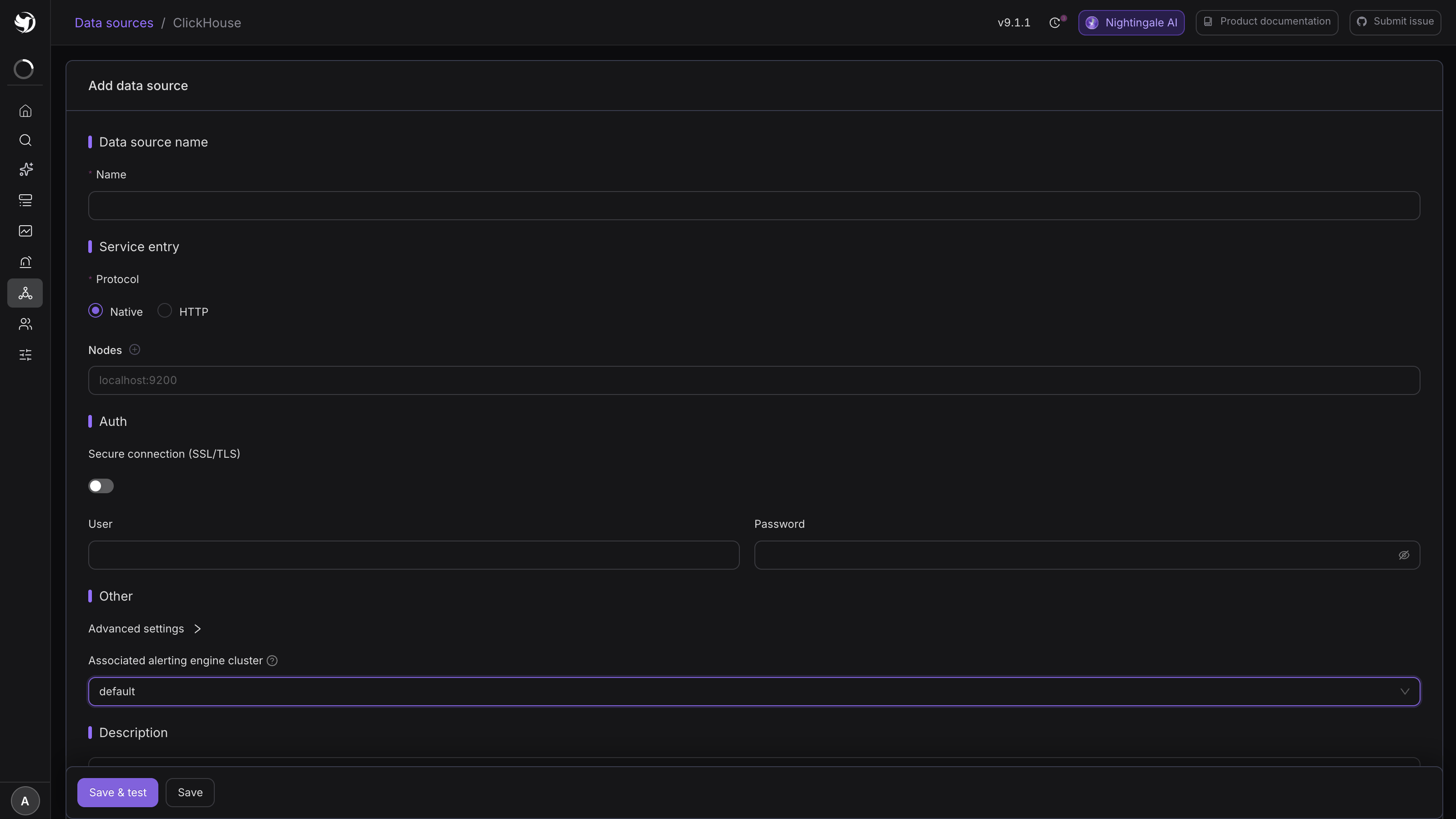Click help icon beside alerting engine cluster
This screenshot has width=1456, height=819.
point(272,661)
